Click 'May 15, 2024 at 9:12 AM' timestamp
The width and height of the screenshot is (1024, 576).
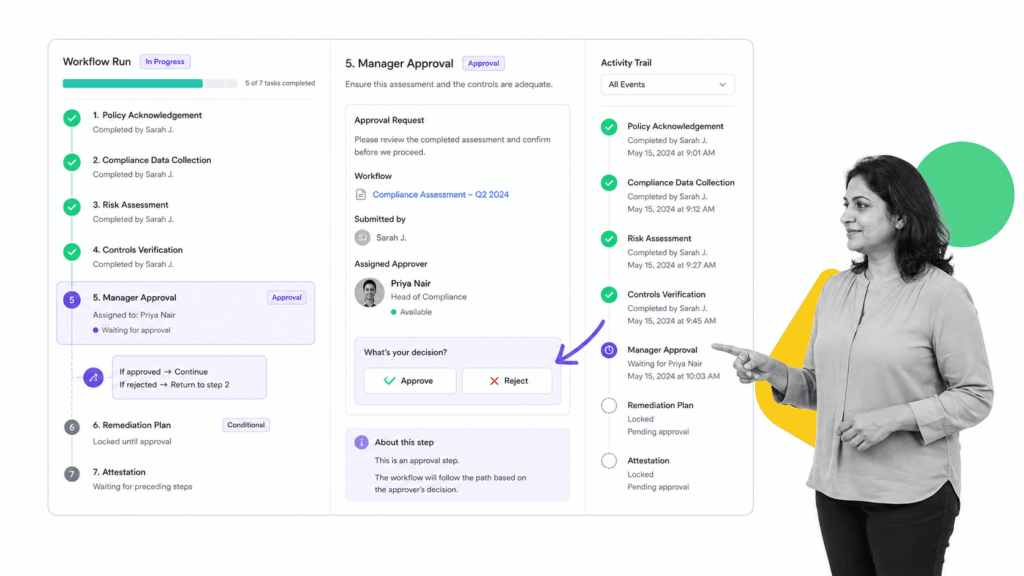point(671,209)
